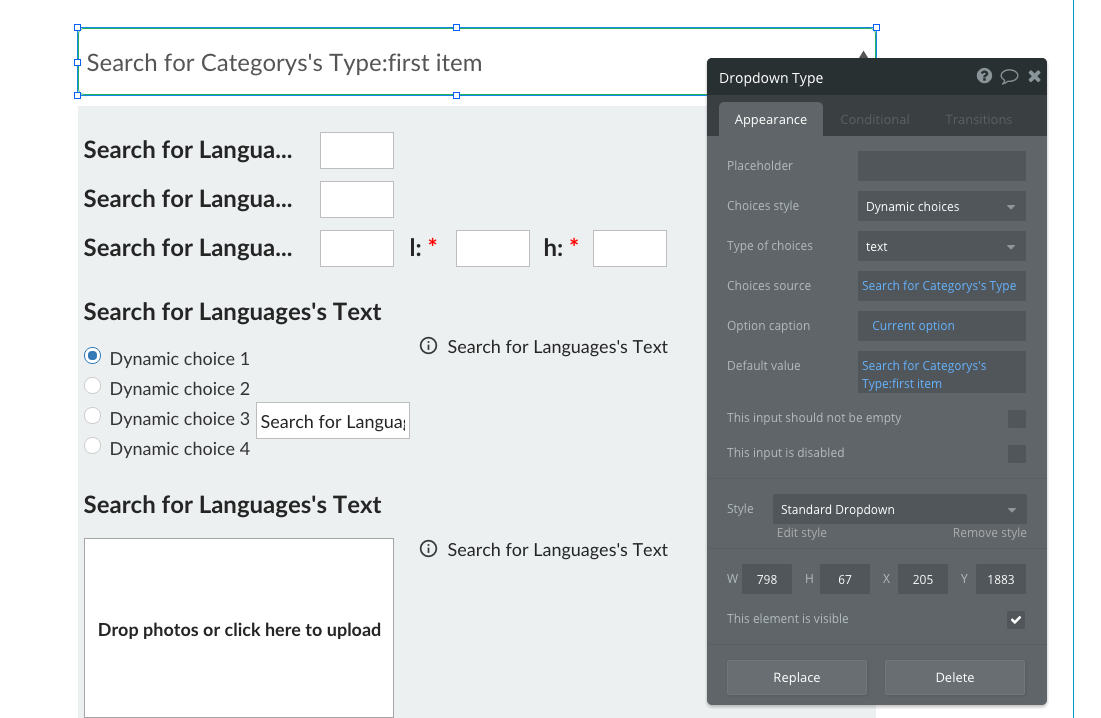This screenshot has width=1101, height=718.
Task: Click the Delete button
Action: [x=954, y=677]
